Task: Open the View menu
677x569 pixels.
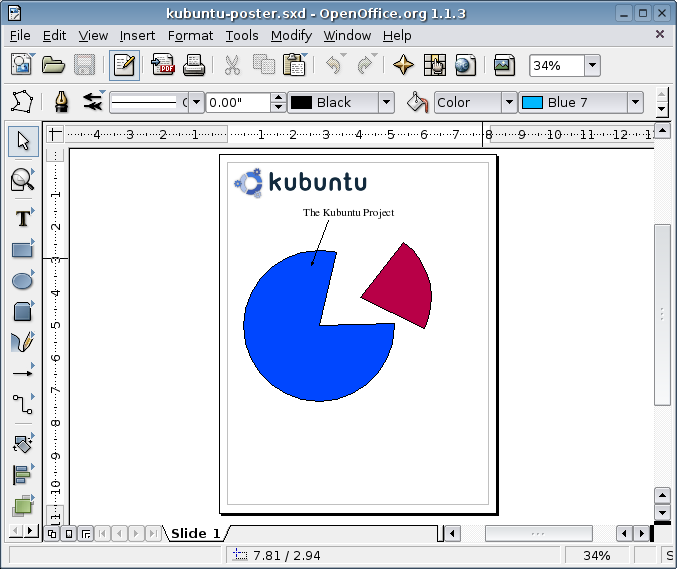Action: [x=93, y=35]
